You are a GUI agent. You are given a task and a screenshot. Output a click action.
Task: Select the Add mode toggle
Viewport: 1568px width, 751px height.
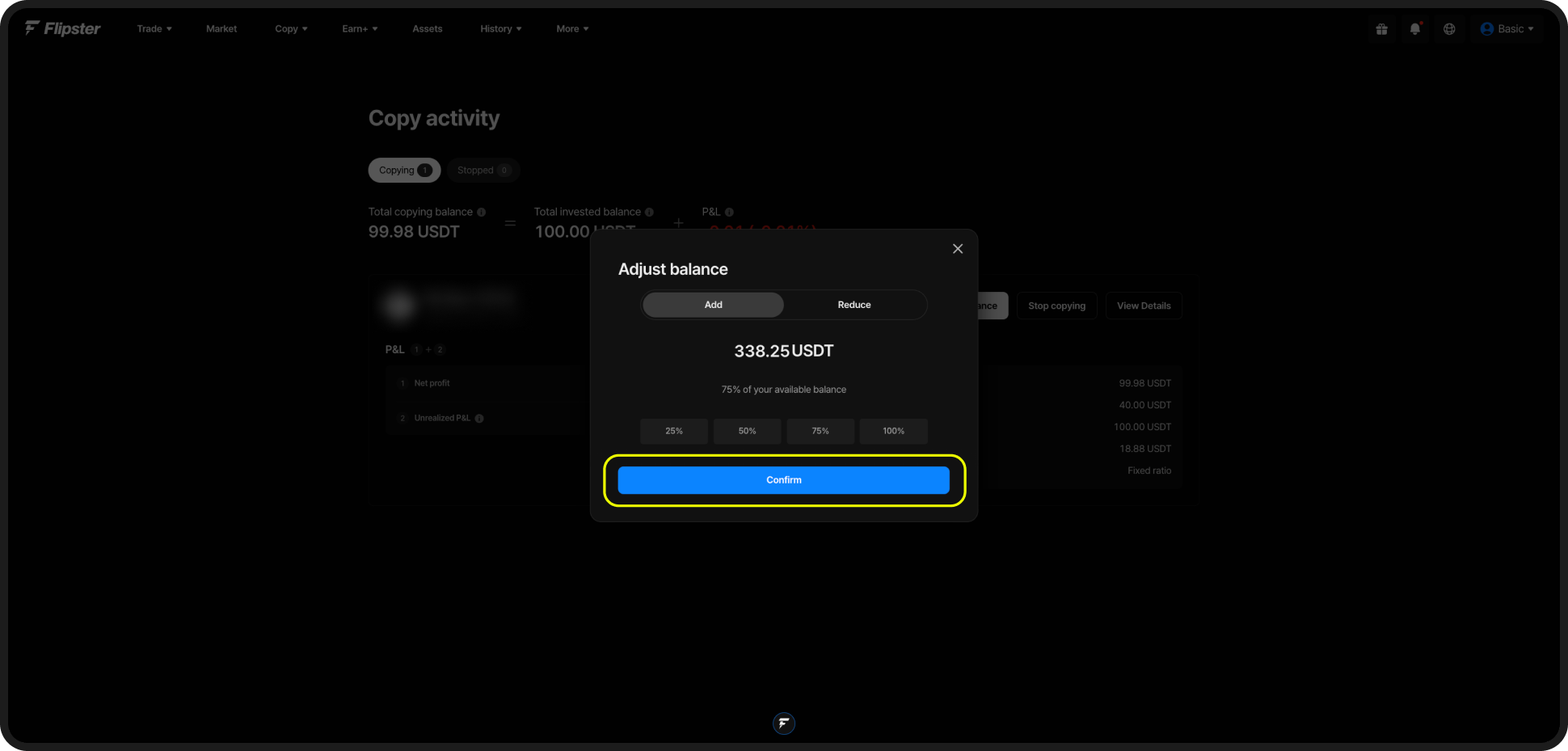point(713,305)
